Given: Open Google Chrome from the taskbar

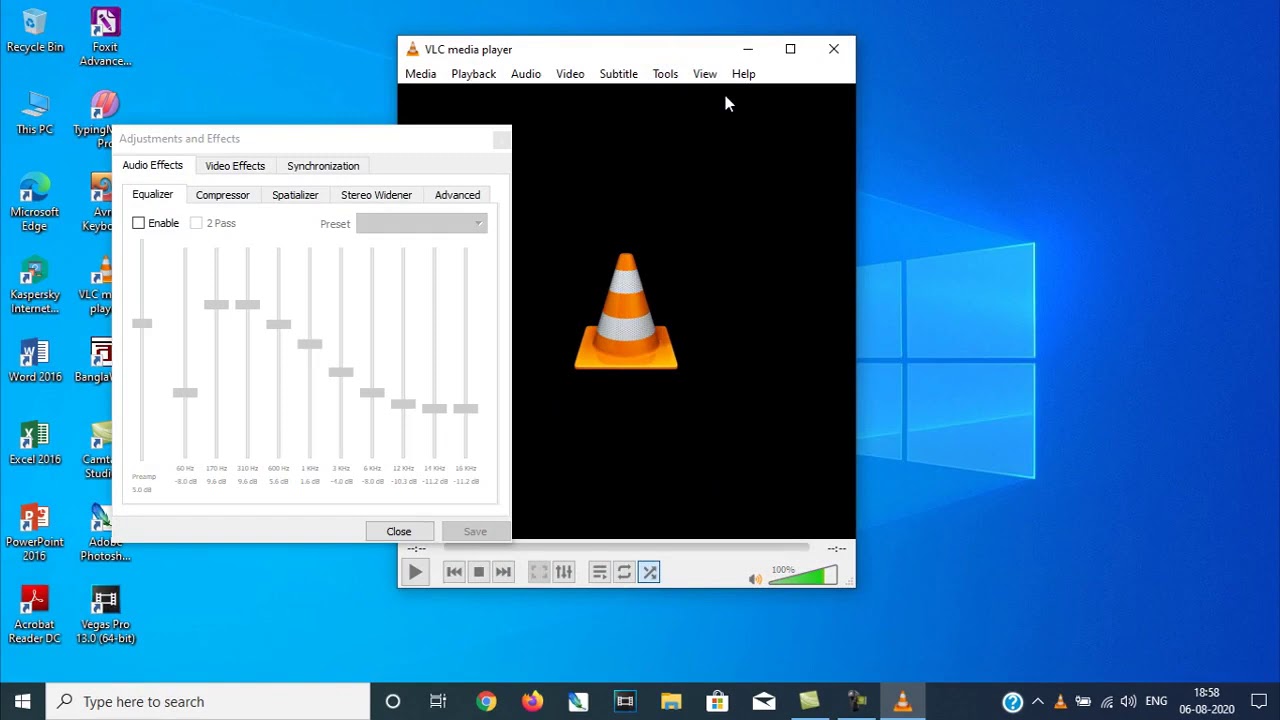Looking at the screenshot, I should point(486,701).
